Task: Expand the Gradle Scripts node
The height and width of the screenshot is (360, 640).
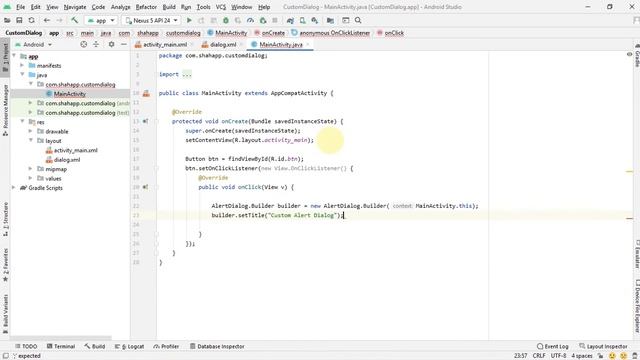Action: (14, 188)
